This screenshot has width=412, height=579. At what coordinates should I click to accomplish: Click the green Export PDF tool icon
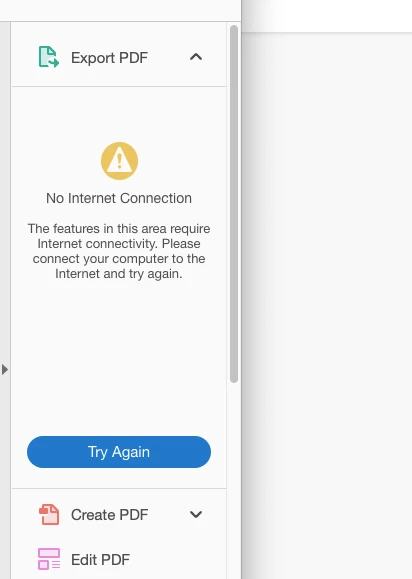tap(49, 57)
